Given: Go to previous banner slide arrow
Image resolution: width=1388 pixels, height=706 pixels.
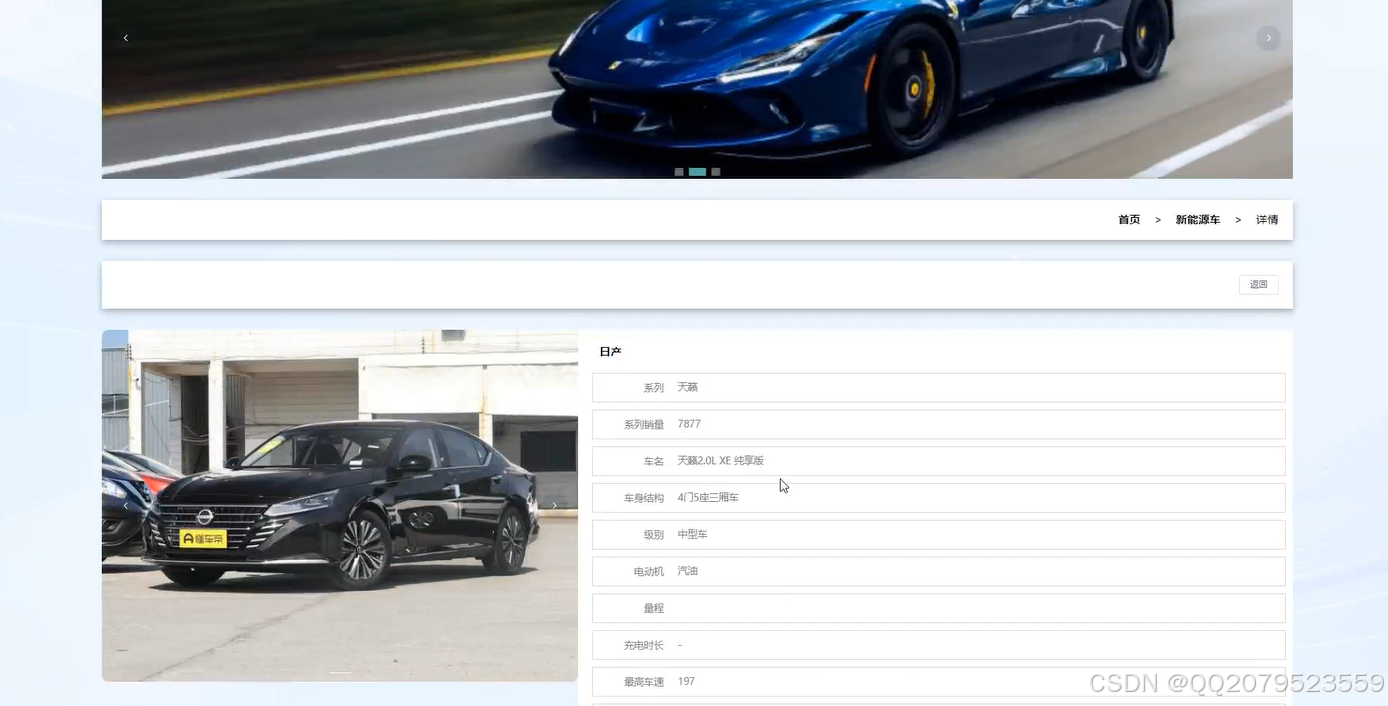Looking at the screenshot, I should click(x=126, y=38).
